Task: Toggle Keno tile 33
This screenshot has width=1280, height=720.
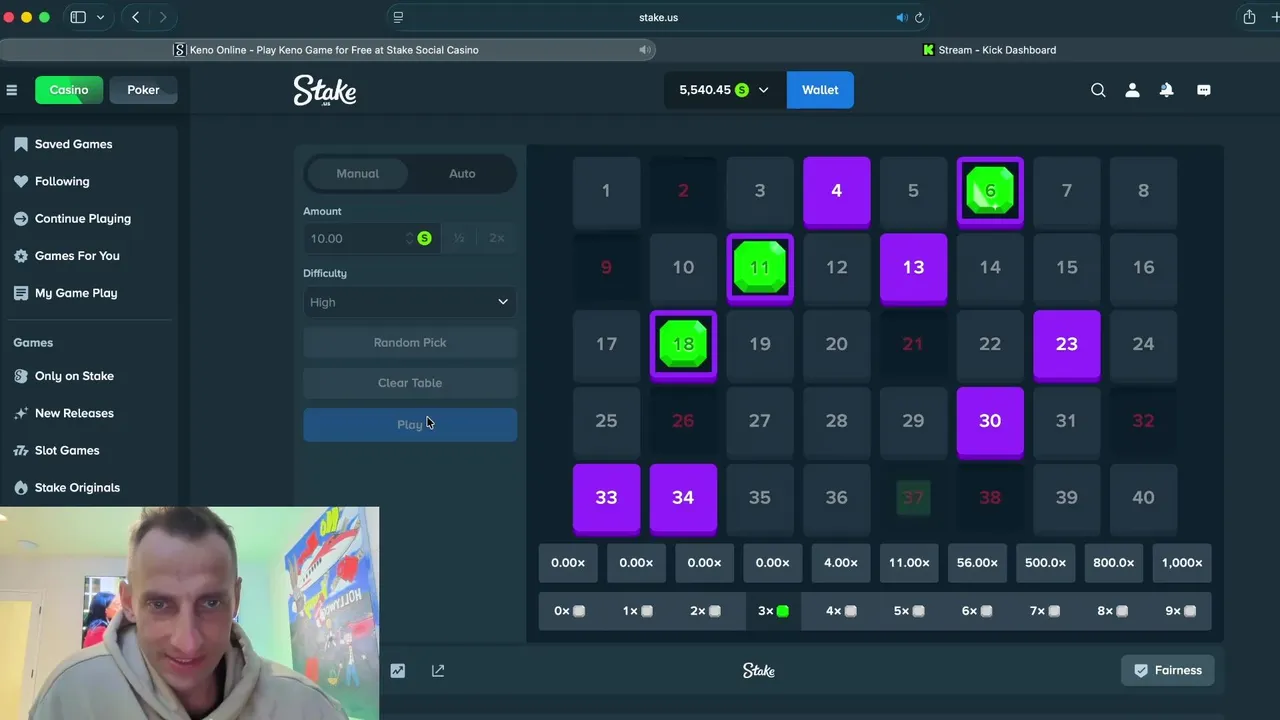Action: point(606,498)
